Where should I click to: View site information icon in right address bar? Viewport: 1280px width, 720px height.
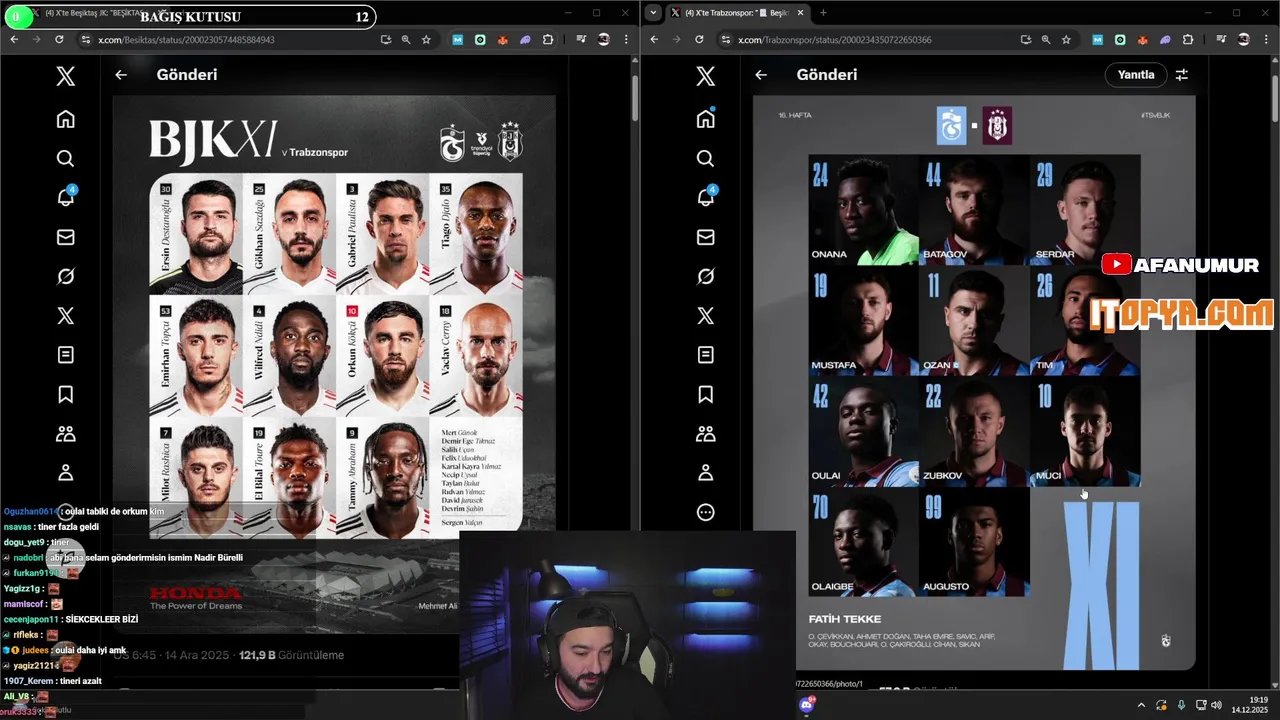tap(726, 39)
